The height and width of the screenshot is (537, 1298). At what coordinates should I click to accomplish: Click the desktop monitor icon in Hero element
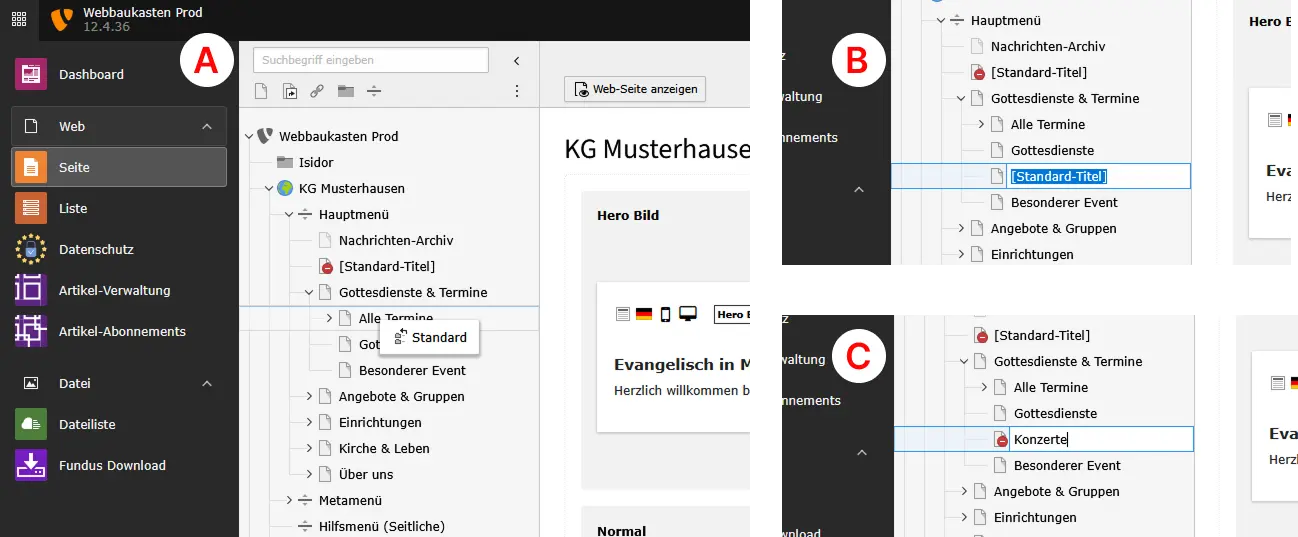pyautogui.click(x=687, y=314)
